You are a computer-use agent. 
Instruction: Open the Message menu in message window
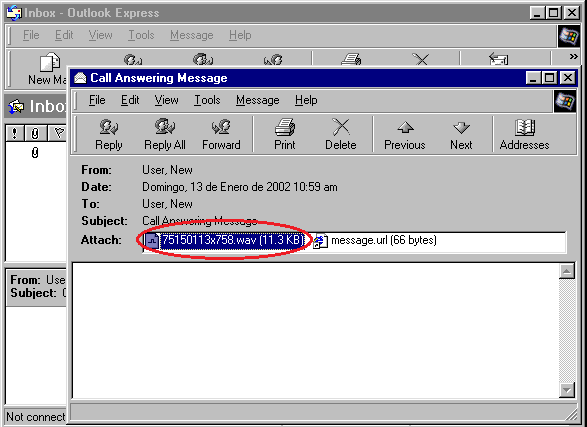click(258, 100)
